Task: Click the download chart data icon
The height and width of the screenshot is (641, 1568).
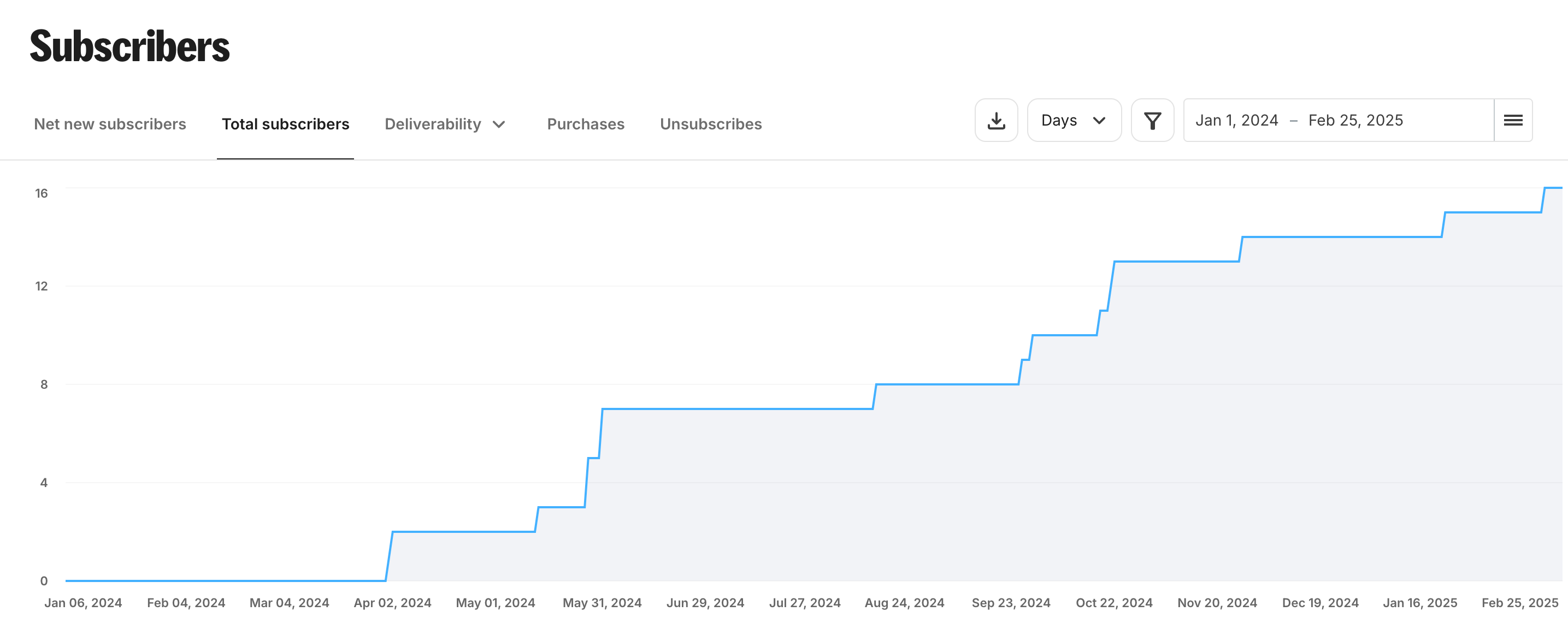Action: click(x=996, y=121)
